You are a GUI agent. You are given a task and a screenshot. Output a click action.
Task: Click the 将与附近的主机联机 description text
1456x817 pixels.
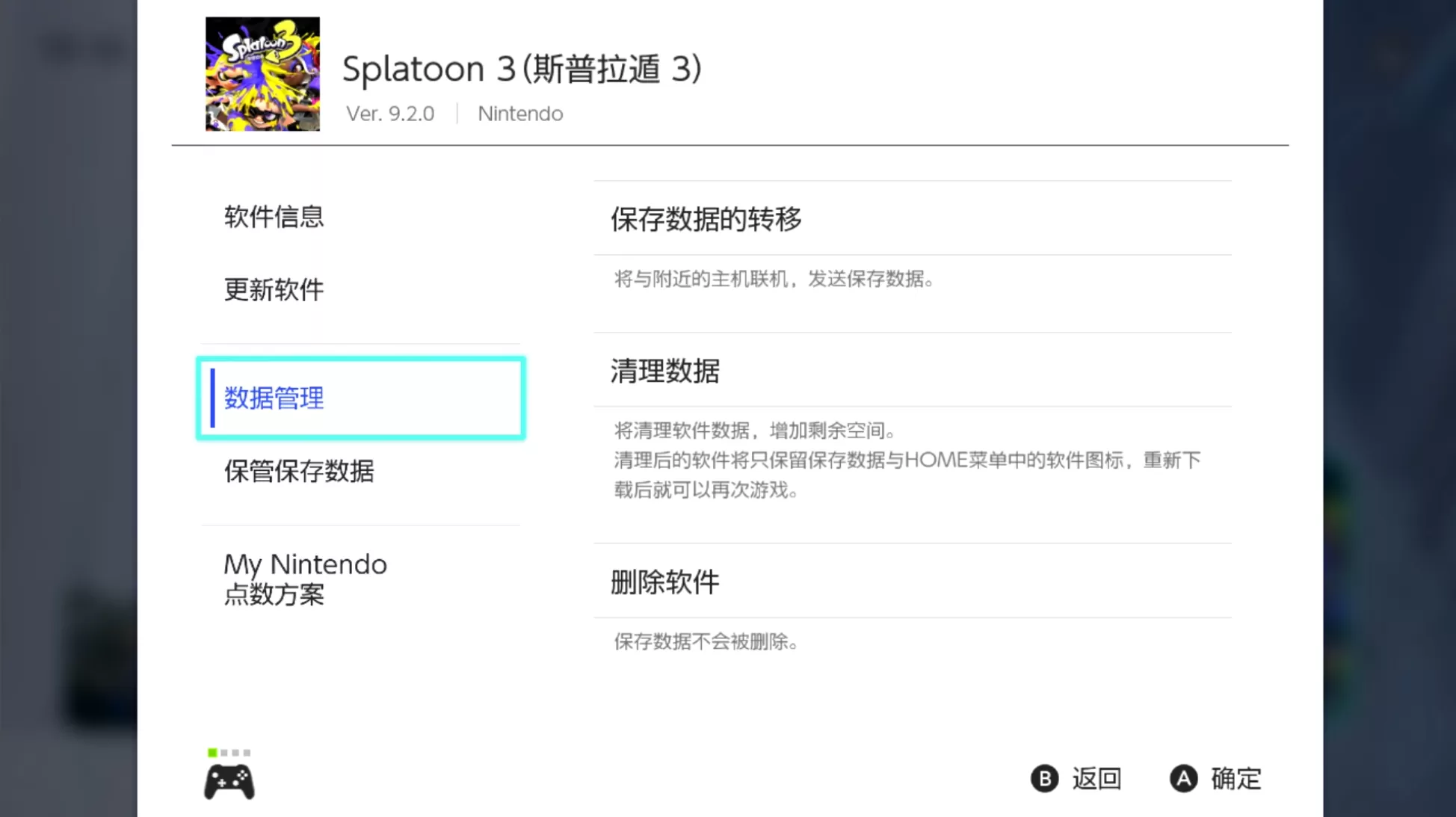tap(774, 280)
